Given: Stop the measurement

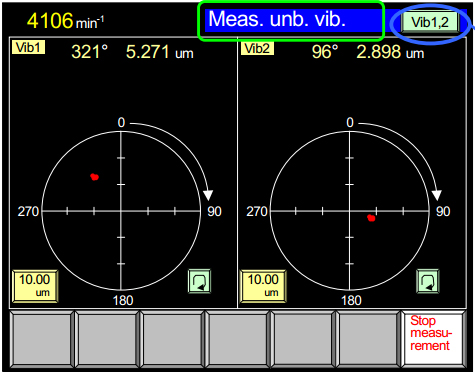Looking at the screenshot, I should (433, 338).
